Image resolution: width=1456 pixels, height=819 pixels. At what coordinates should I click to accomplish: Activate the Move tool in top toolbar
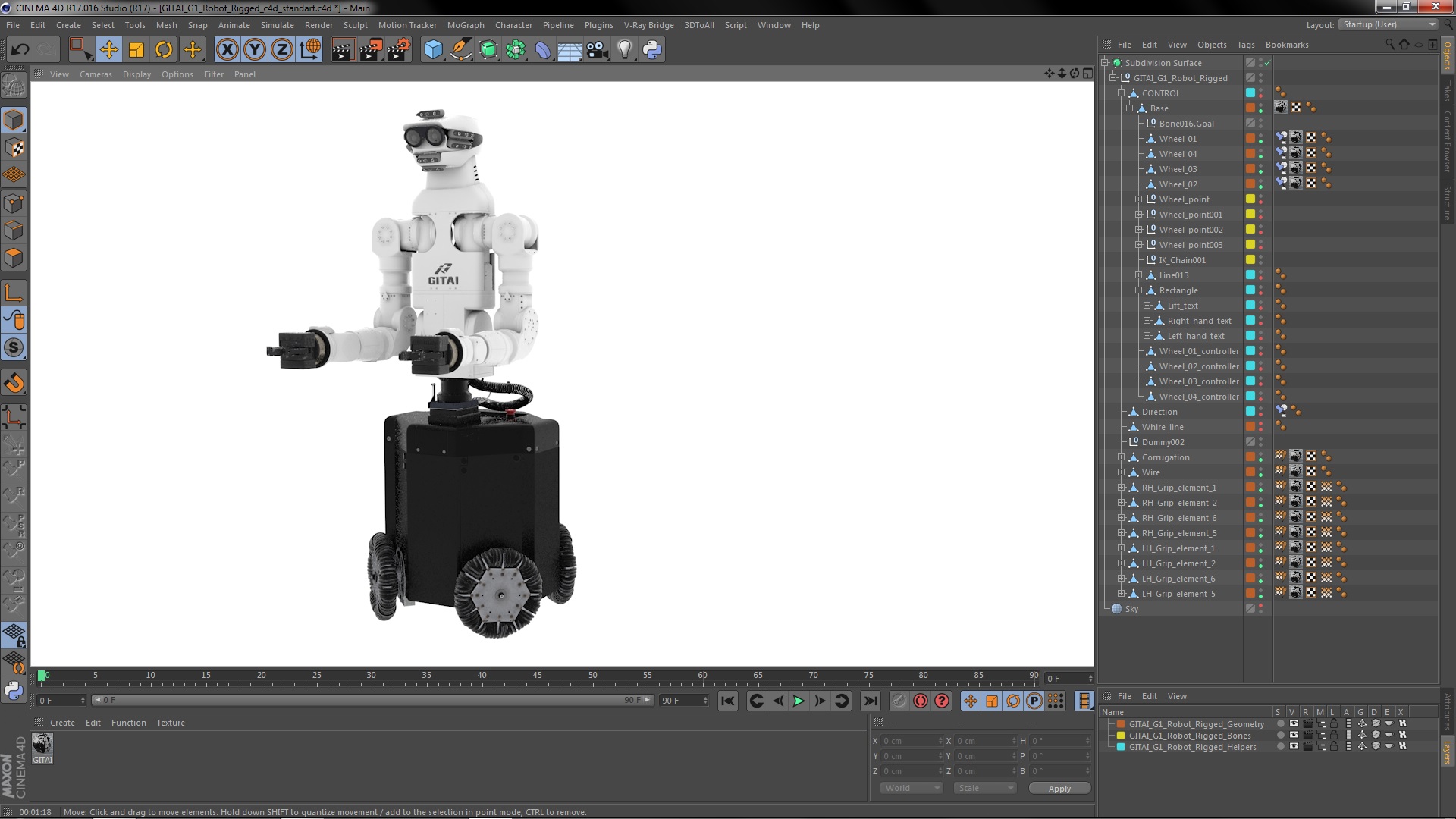[x=108, y=50]
